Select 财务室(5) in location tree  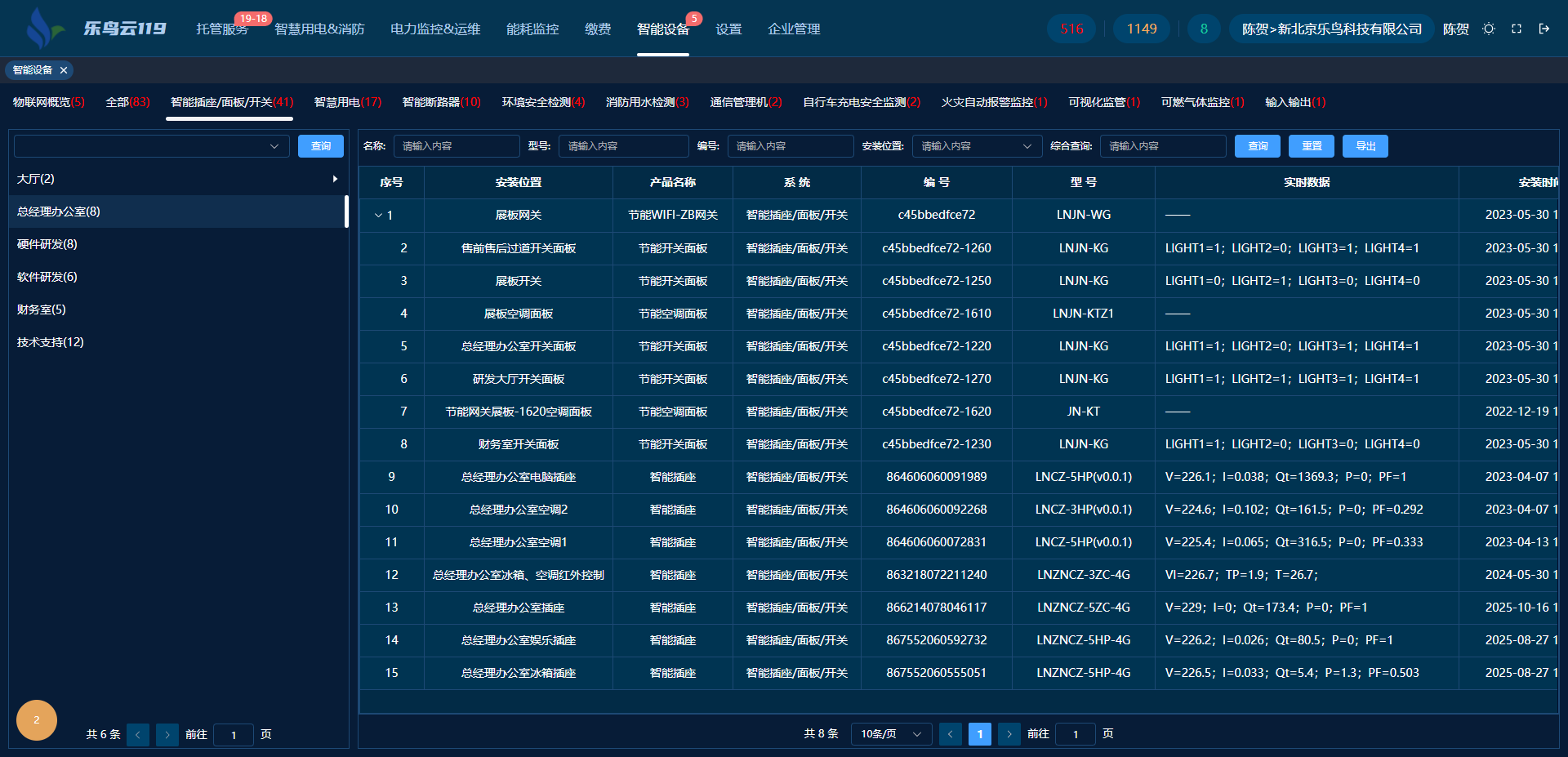tap(178, 309)
